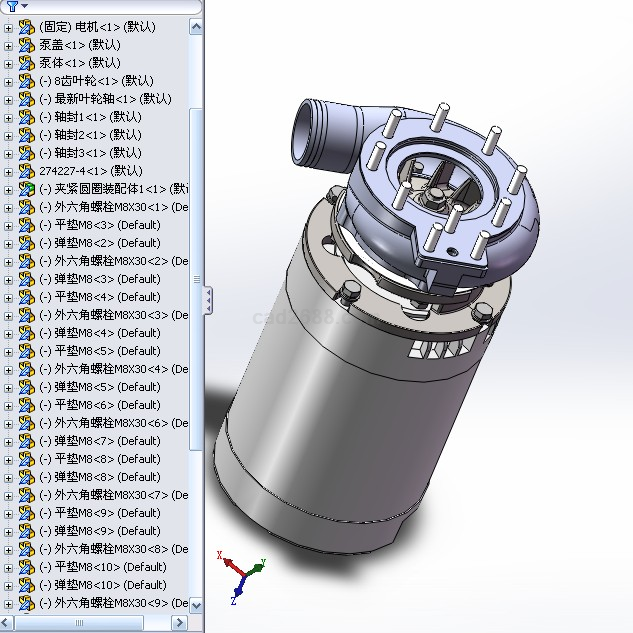Screen dimensions: 633x633
Task: Click the part icon next to 泵盖<1>
Action: [x=27, y=45]
